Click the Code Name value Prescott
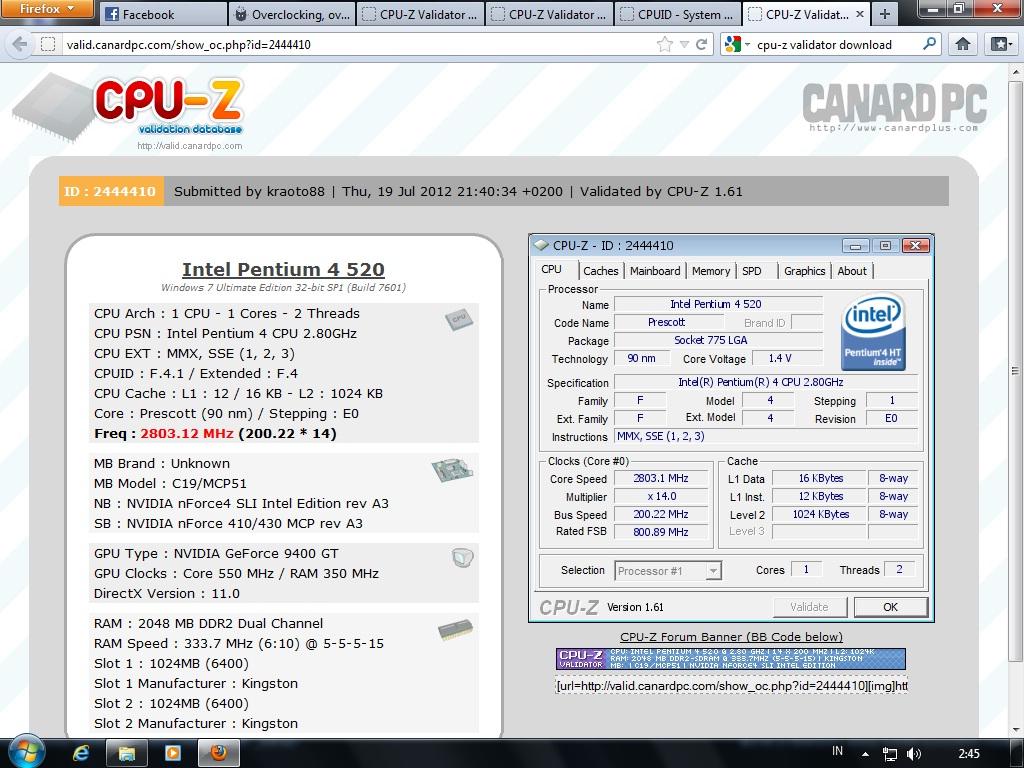The image size is (1024, 768). tap(667, 322)
